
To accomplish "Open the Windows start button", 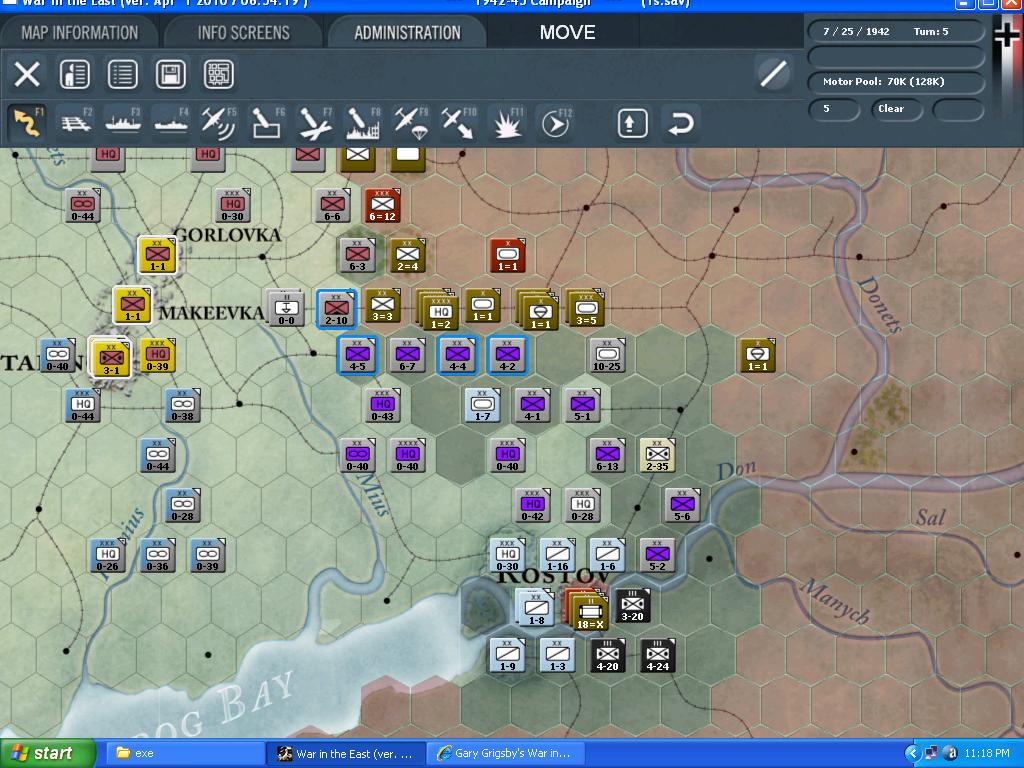I will [x=47, y=753].
